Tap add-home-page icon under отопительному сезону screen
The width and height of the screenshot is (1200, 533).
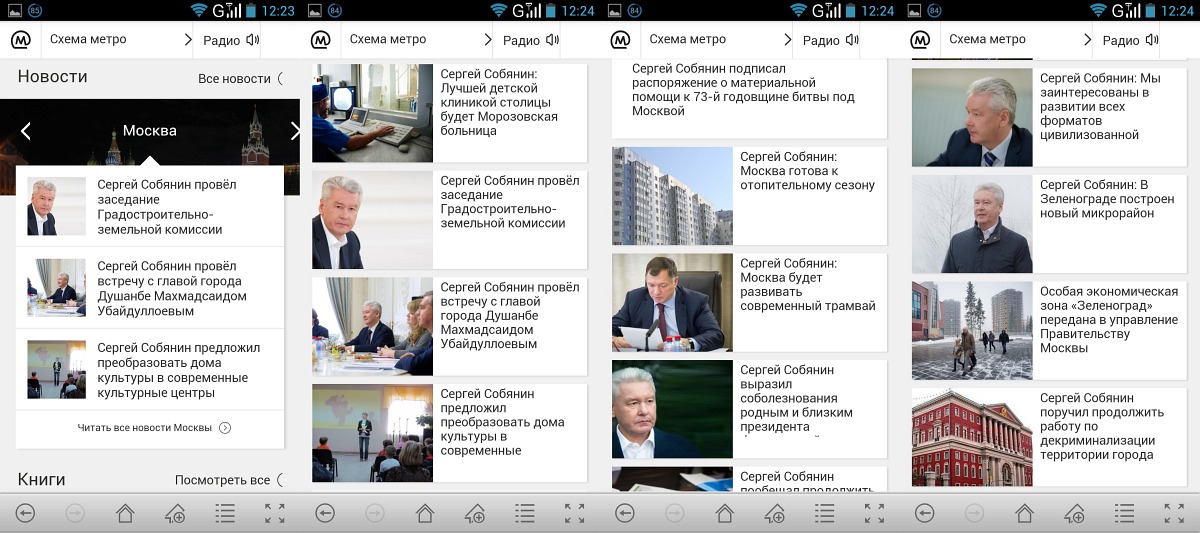pos(775,514)
